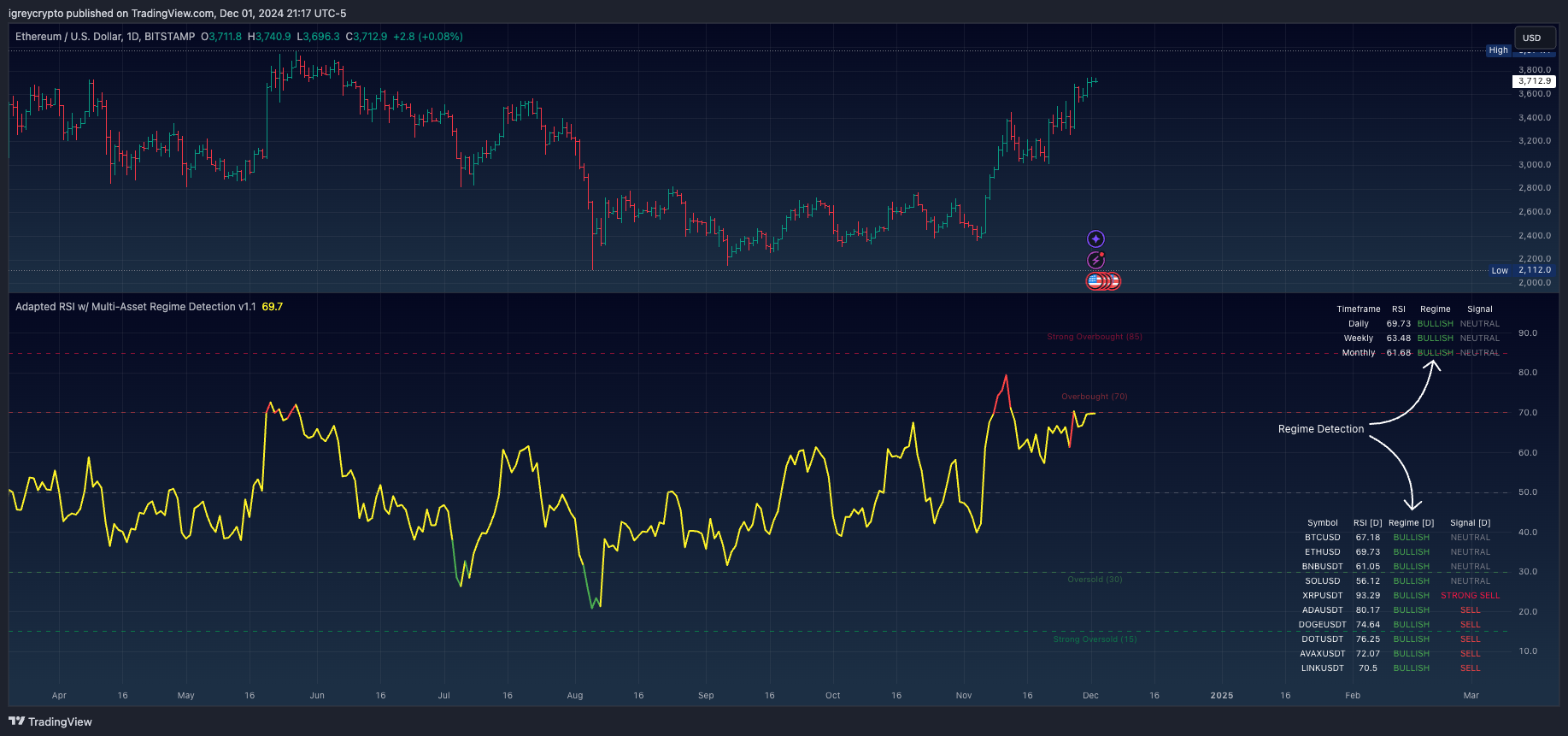Click the rightmost US flag economic event icon

[x=1113, y=280]
